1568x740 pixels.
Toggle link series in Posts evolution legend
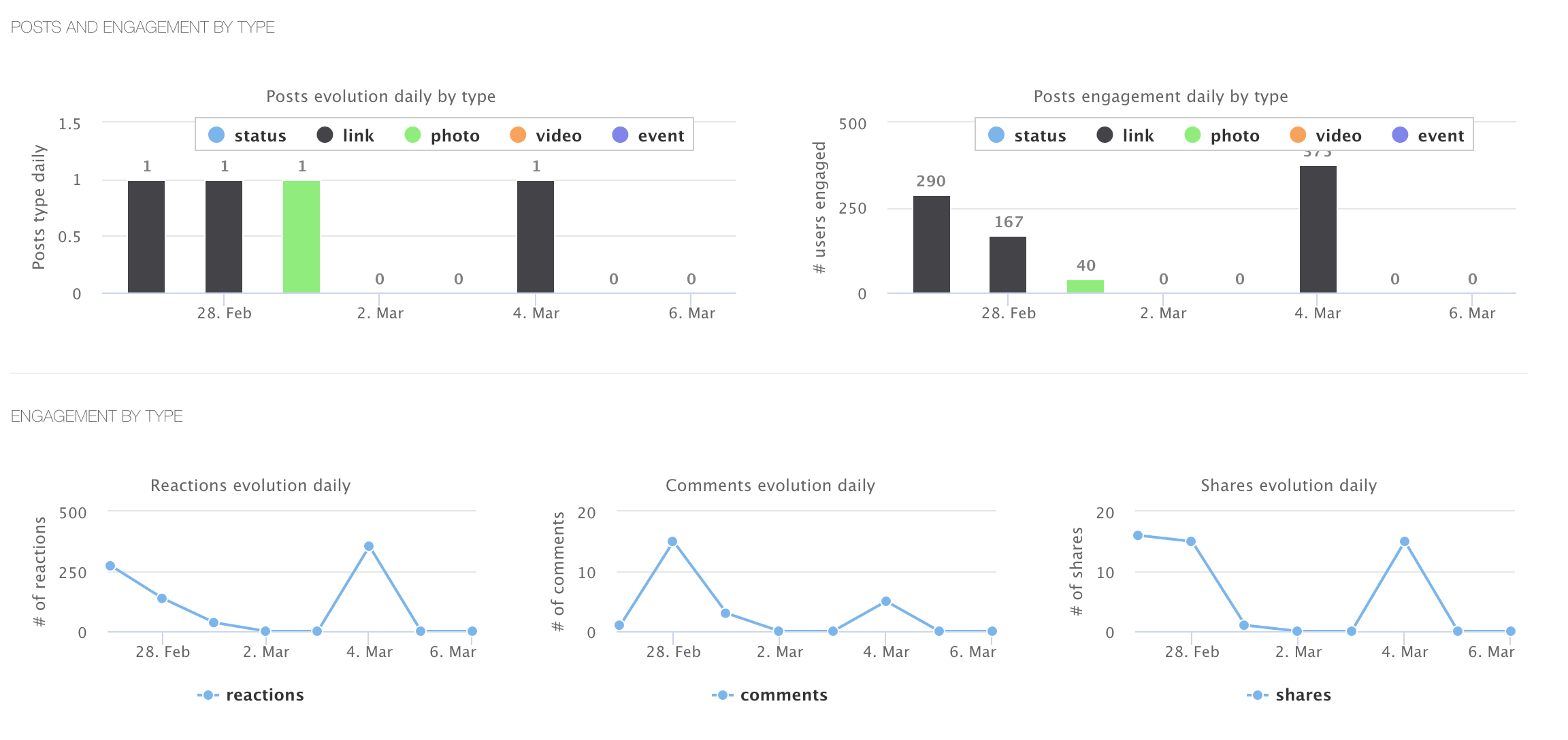pyautogui.click(x=357, y=136)
